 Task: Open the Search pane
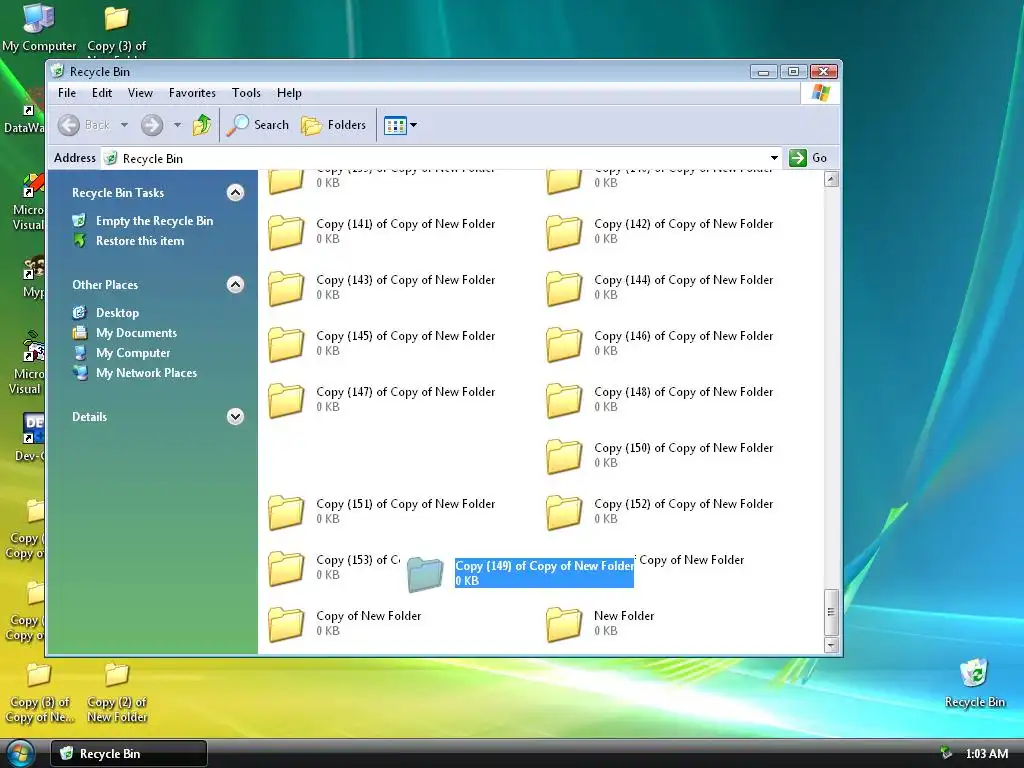[258, 125]
